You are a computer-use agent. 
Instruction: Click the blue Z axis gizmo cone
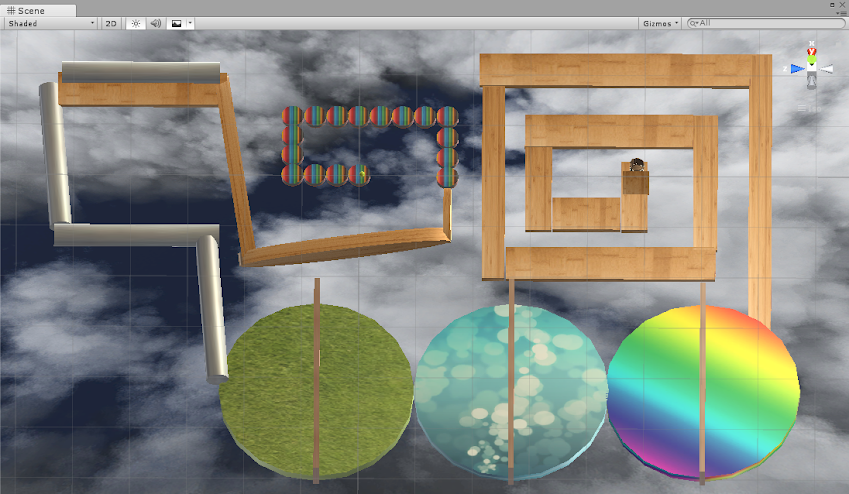[798, 69]
